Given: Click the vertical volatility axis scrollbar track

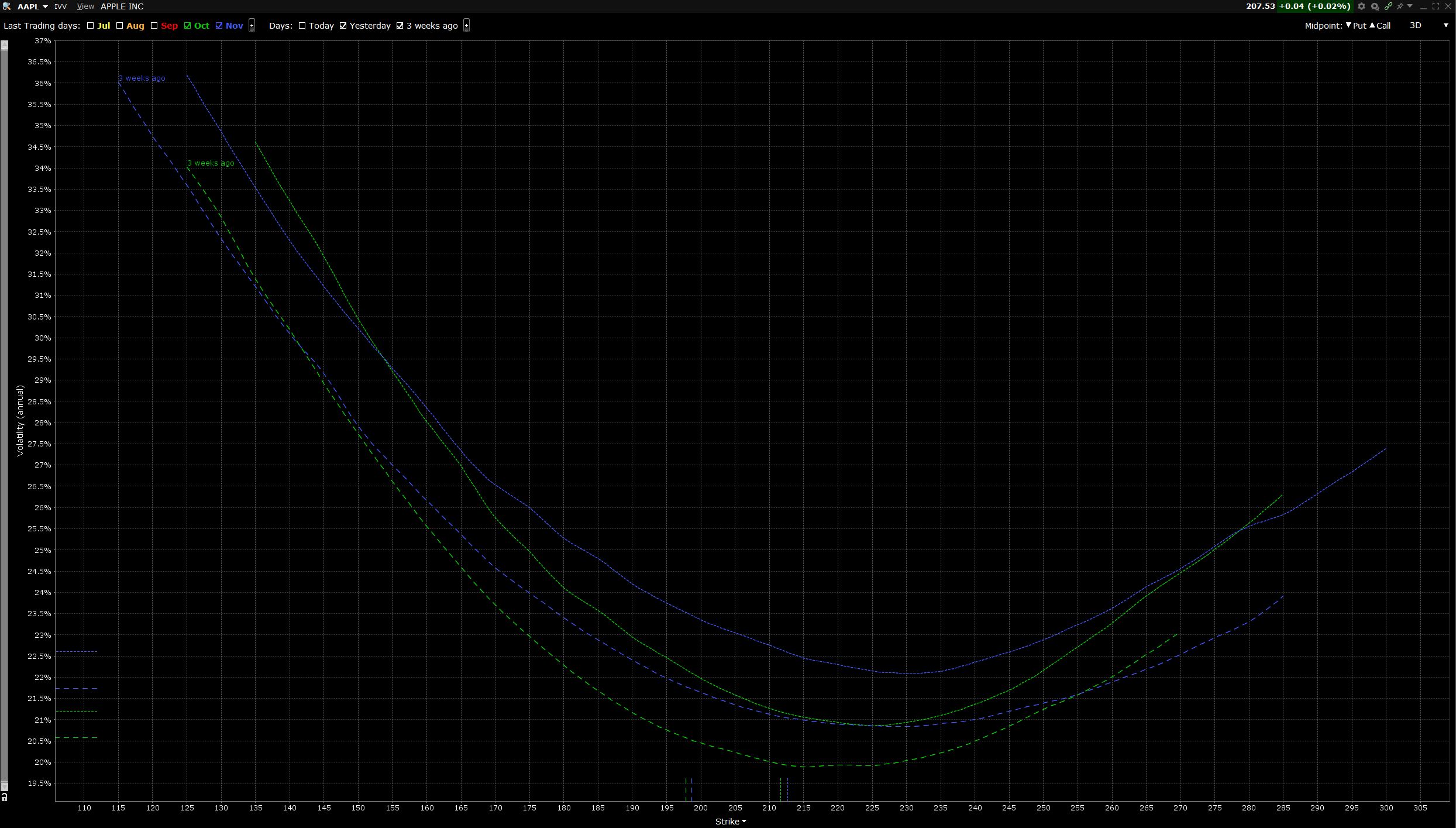Looking at the screenshot, I should pyautogui.click(x=4, y=415).
